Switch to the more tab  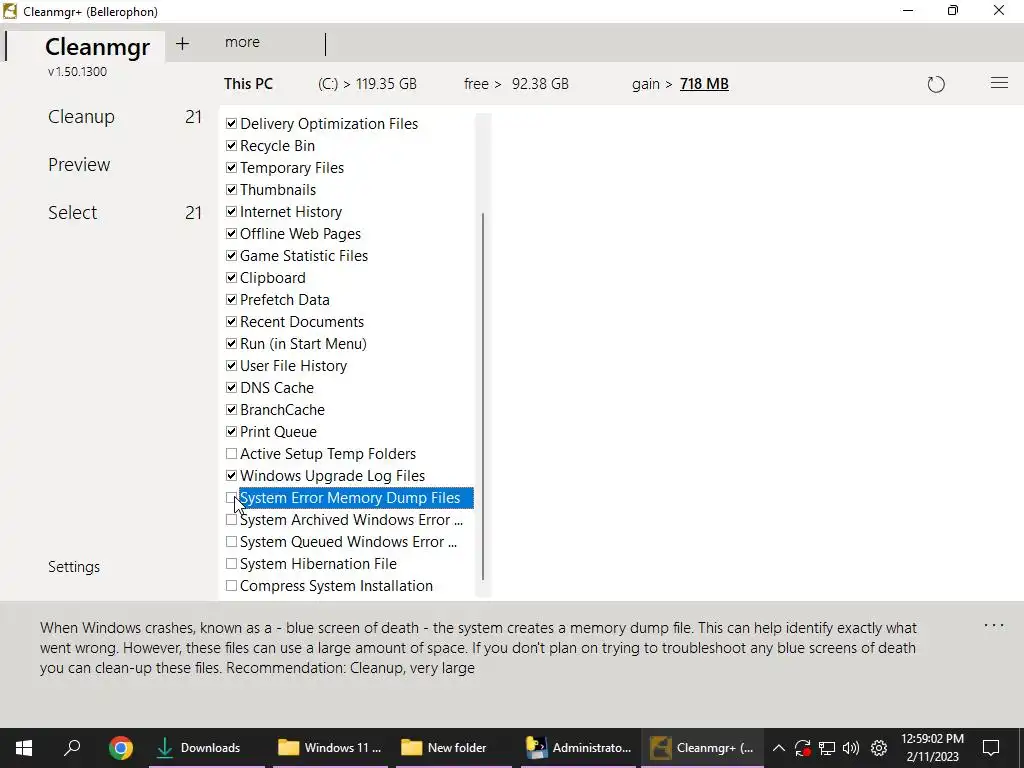[x=242, y=42]
